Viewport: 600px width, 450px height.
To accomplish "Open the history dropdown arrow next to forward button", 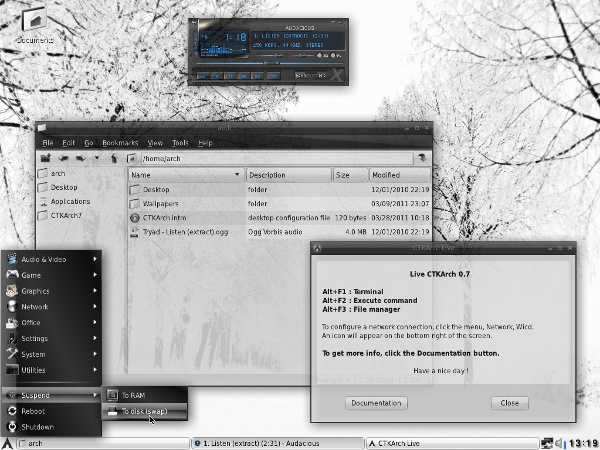I will tap(97, 157).
